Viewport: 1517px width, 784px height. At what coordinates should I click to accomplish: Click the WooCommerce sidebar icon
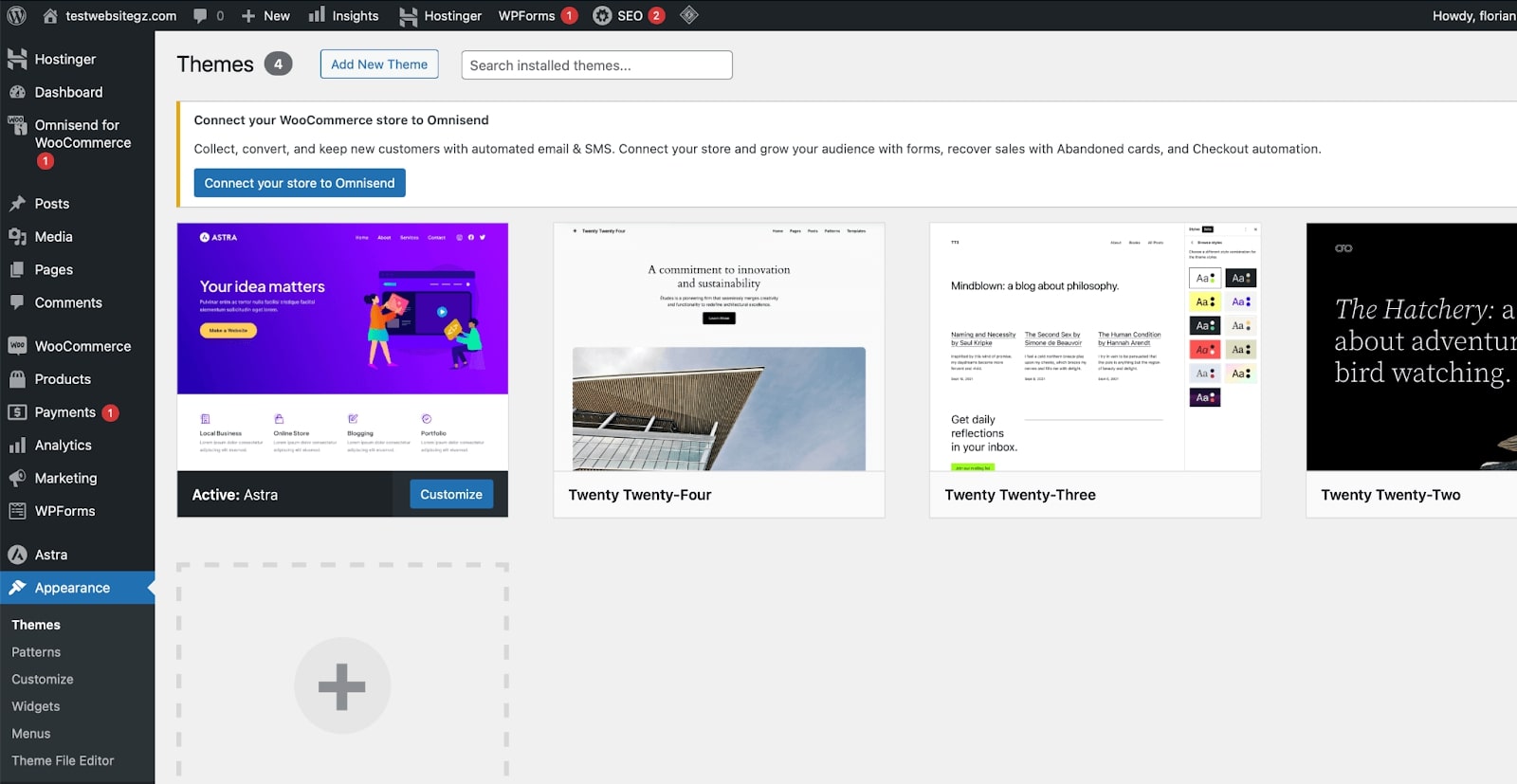(x=17, y=346)
